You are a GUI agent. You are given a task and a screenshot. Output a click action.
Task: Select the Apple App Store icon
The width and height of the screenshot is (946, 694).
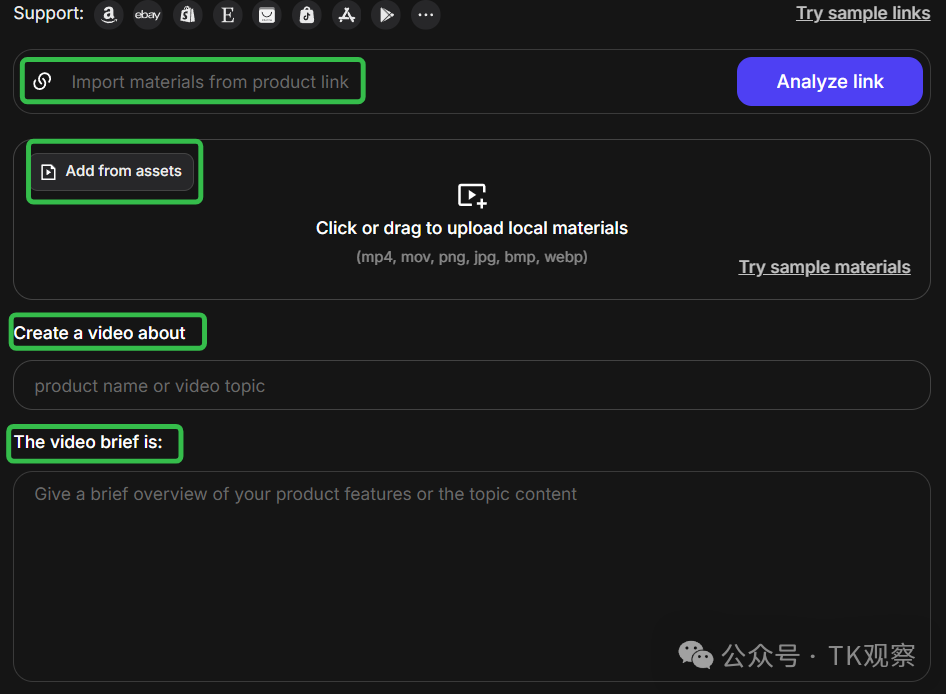point(346,15)
